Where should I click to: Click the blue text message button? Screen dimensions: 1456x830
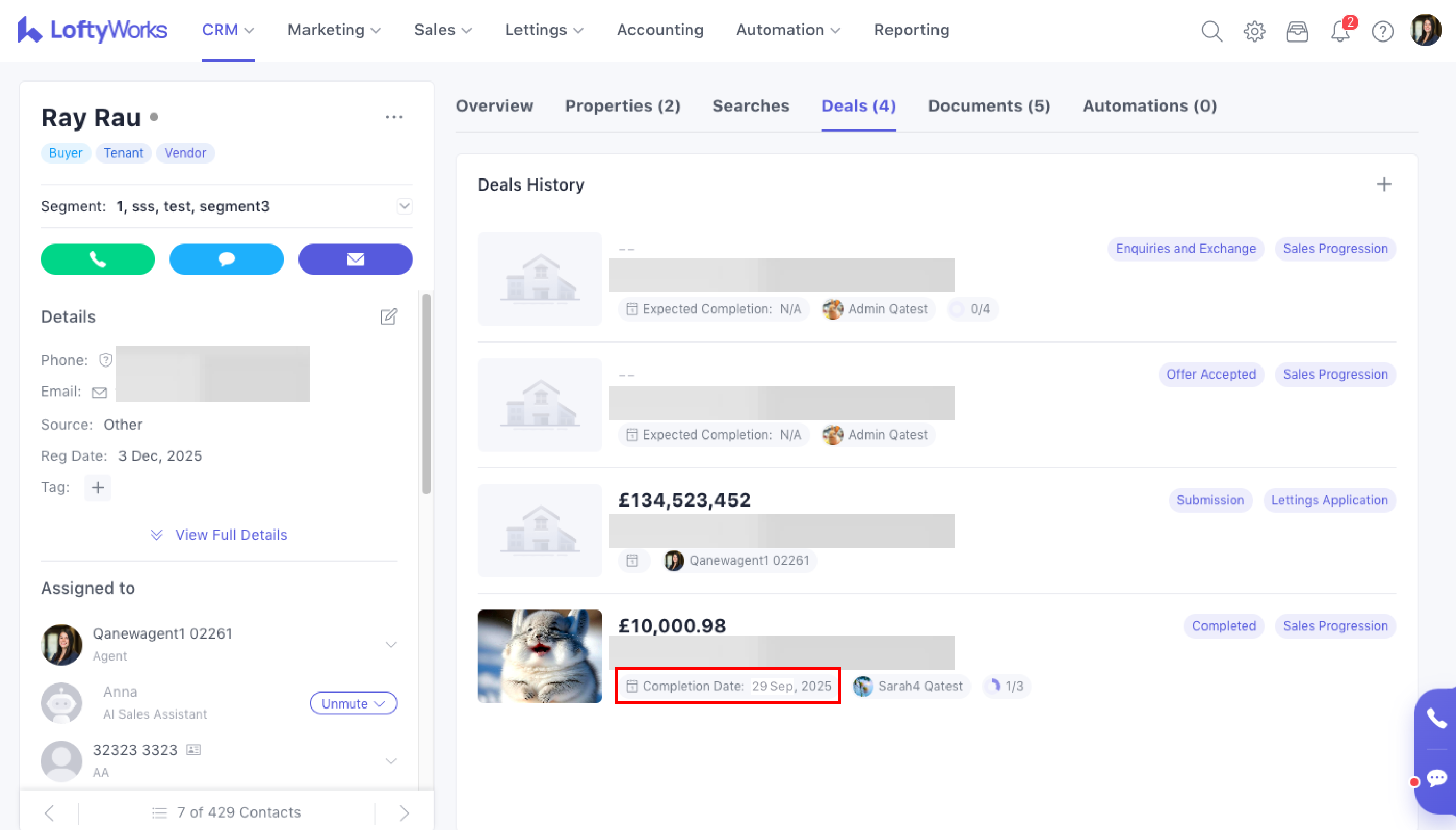[x=227, y=259]
